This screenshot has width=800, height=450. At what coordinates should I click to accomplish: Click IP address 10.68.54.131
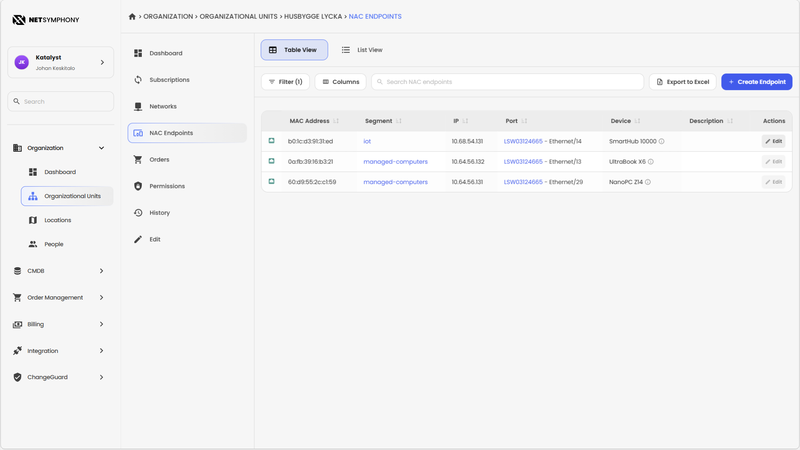tap(467, 141)
